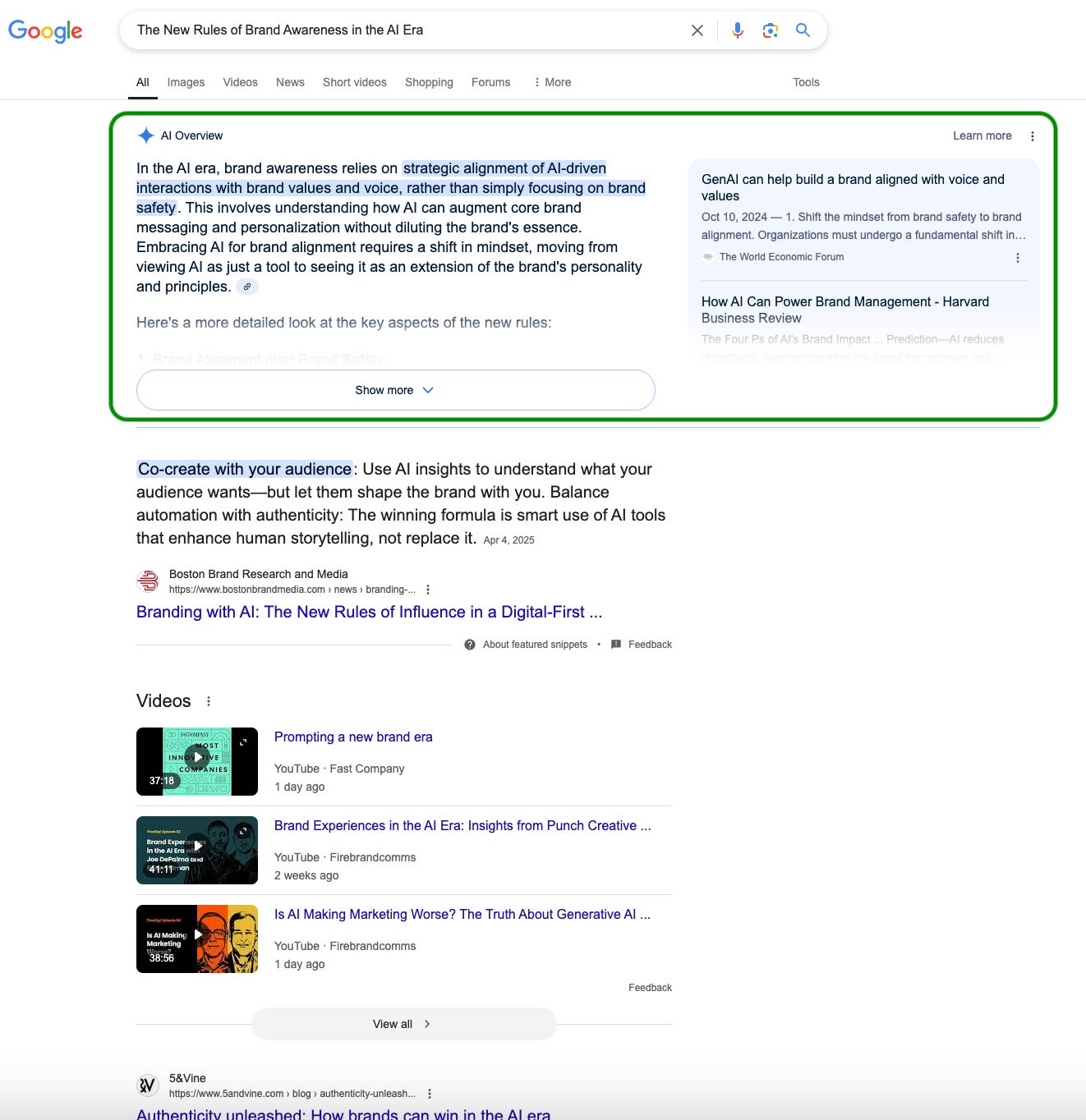Viewport: 1086px width, 1120px height.
Task: Clear the search box with X icon
Action: coord(697,30)
